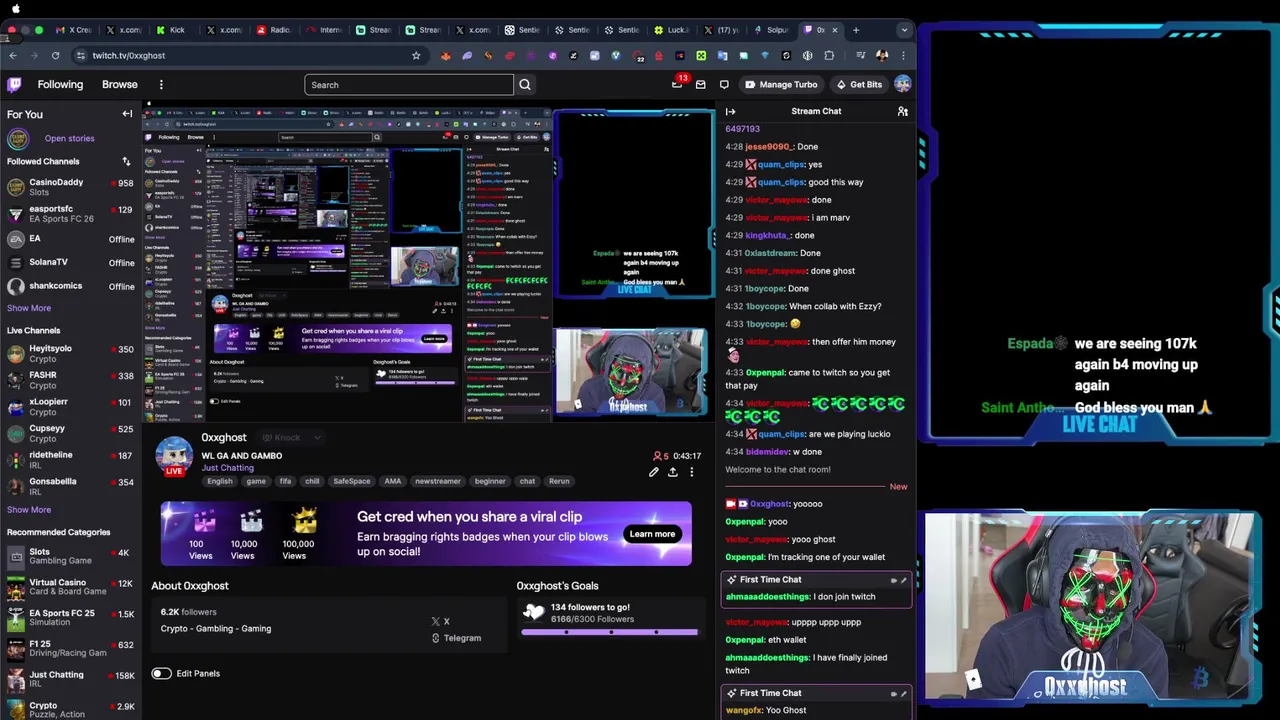Switch to the Radio browser tab
The height and width of the screenshot is (720, 1280).
pos(274,30)
